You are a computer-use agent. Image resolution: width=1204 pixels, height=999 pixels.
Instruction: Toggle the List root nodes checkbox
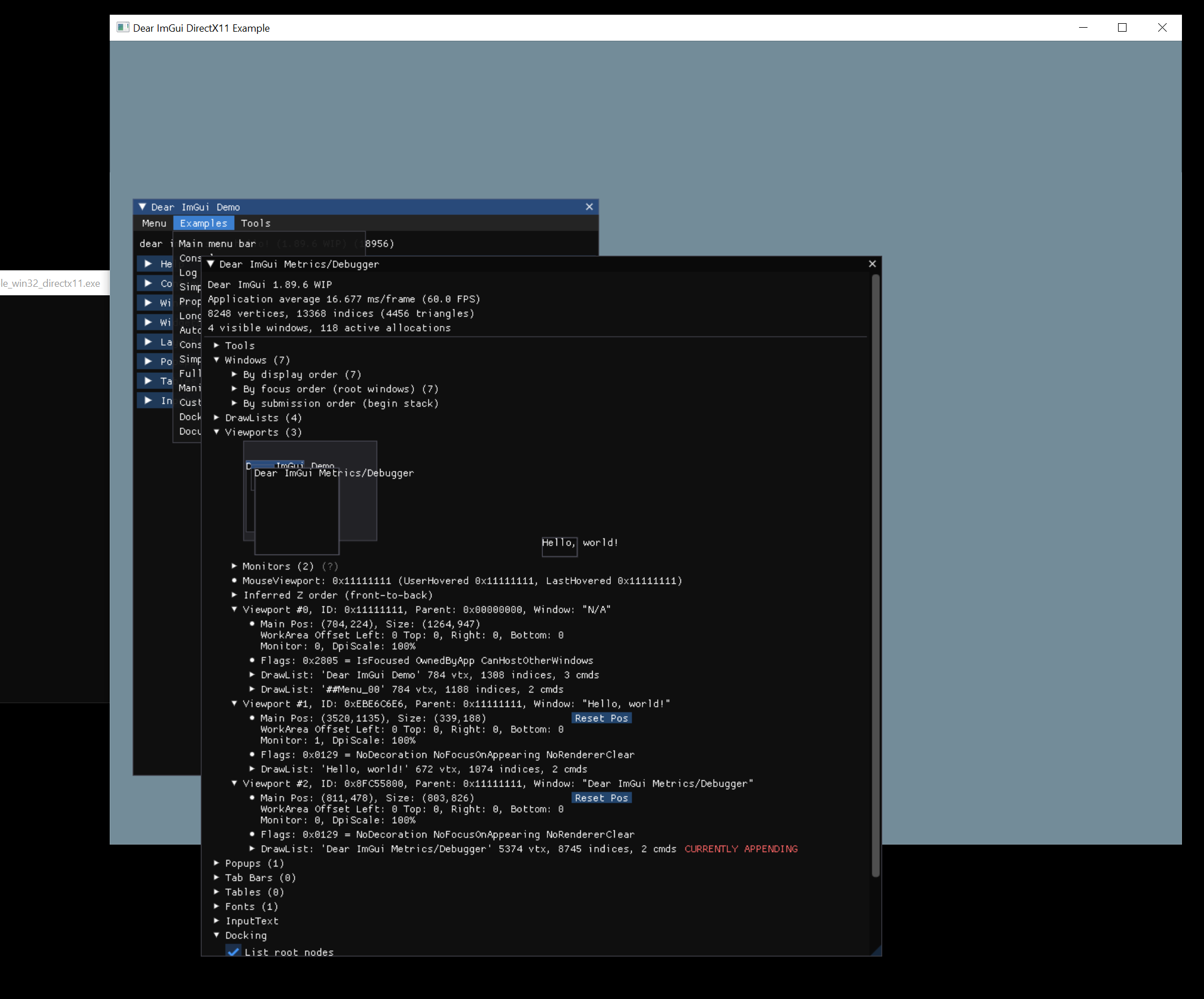(234, 952)
